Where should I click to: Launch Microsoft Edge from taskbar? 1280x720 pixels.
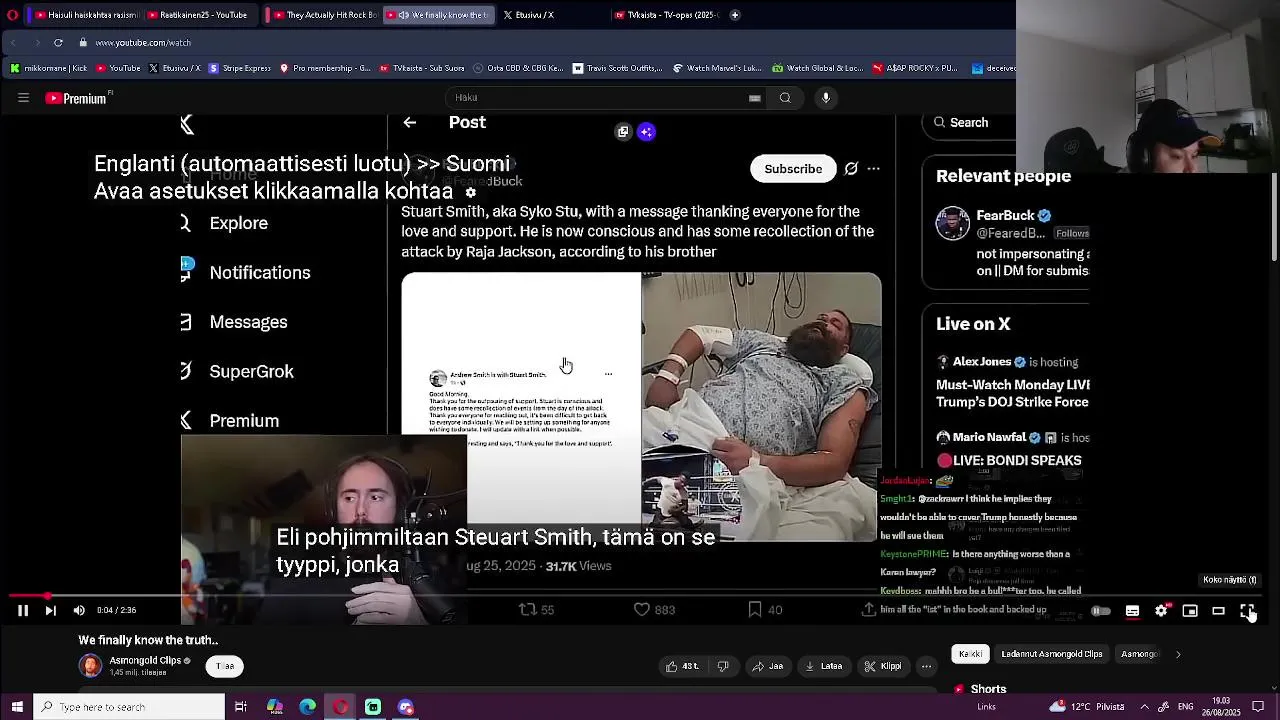click(x=307, y=707)
